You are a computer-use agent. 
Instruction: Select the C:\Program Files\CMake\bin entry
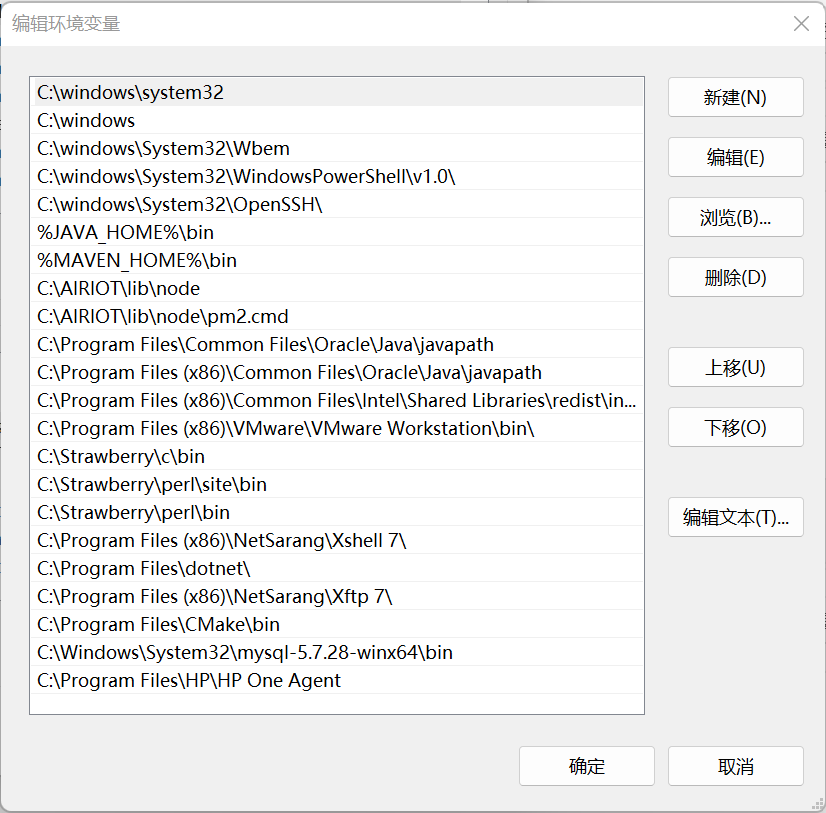(158, 625)
